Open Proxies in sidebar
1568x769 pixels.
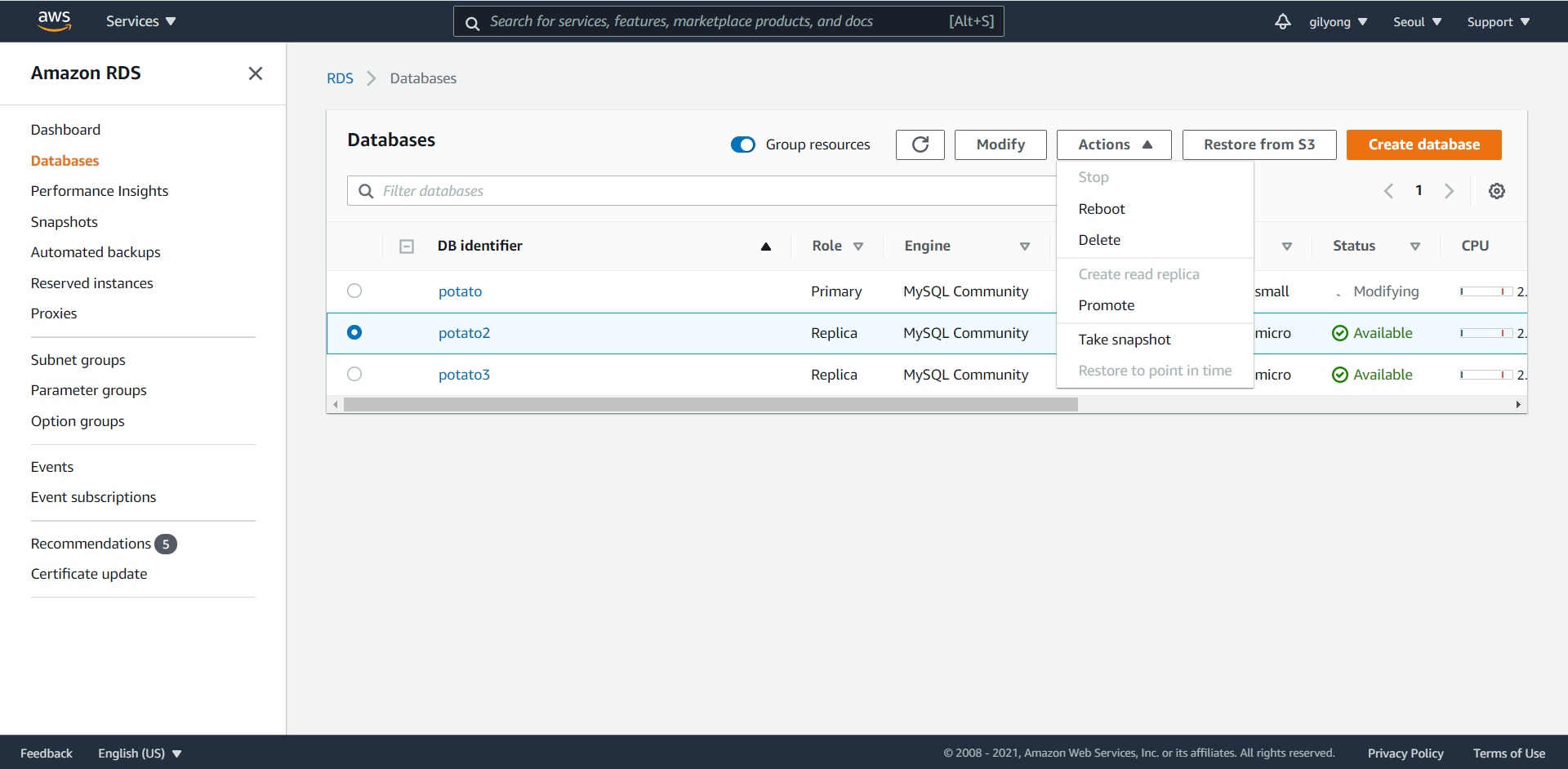click(54, 313)
